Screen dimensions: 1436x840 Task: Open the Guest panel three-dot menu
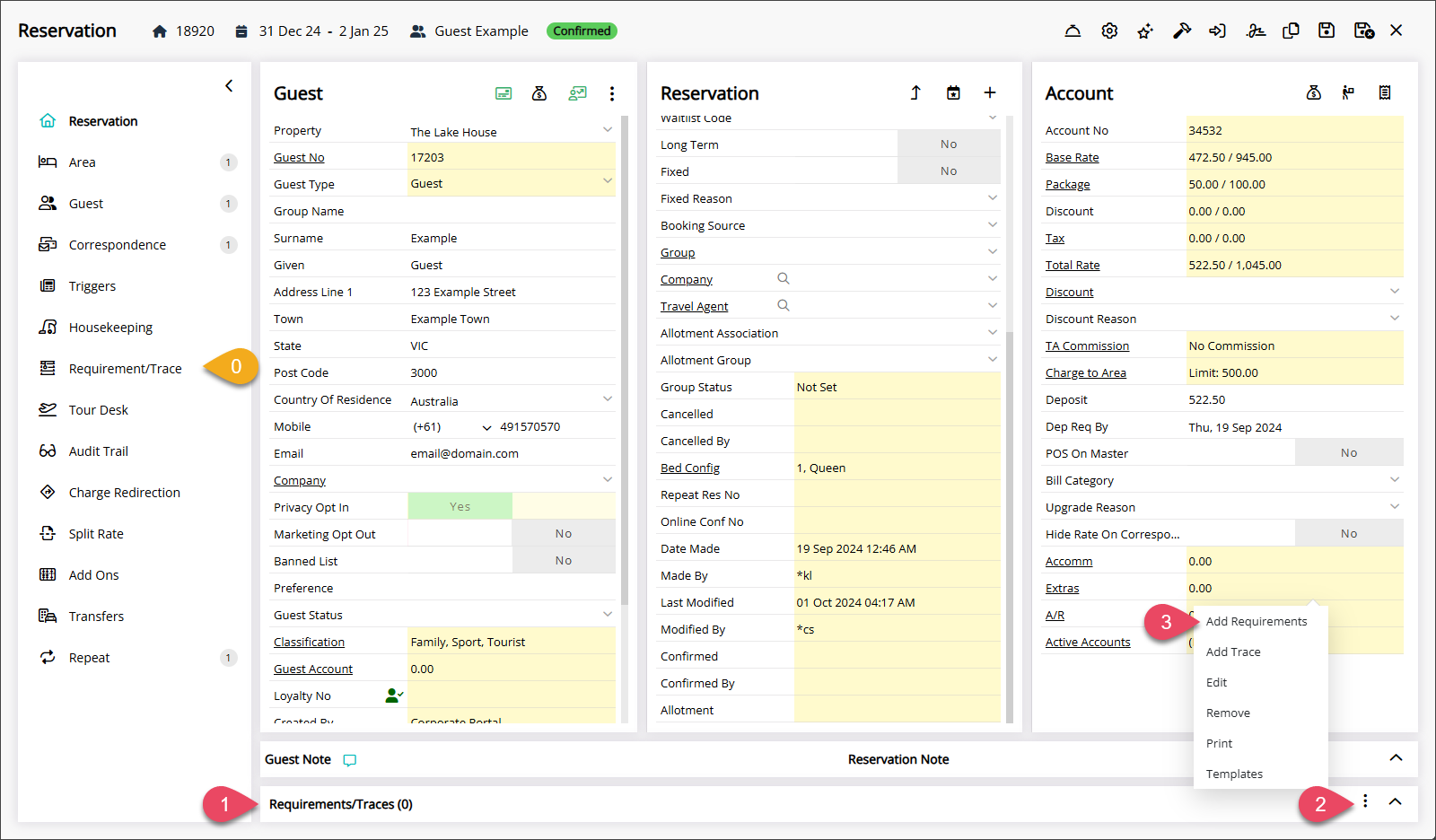point(612,93)
